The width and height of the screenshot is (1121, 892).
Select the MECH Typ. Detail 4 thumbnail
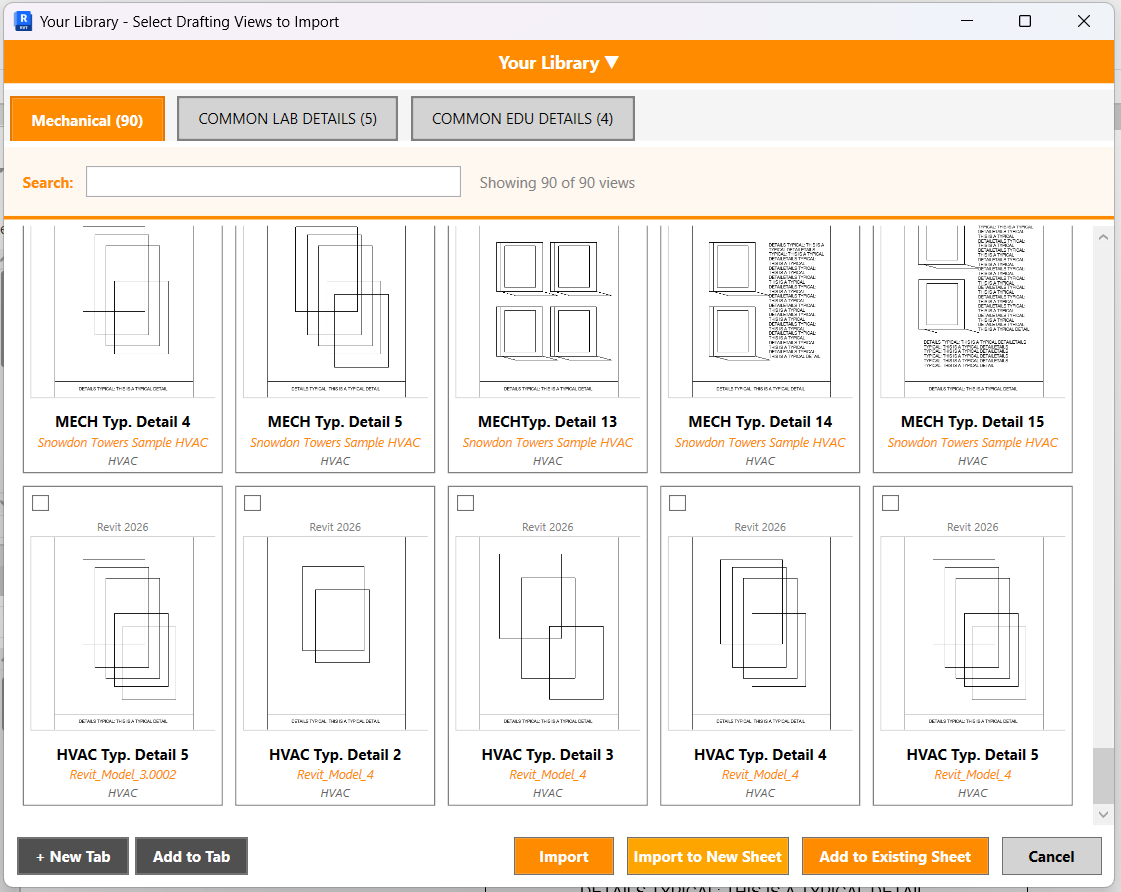[x=122, y=310]
